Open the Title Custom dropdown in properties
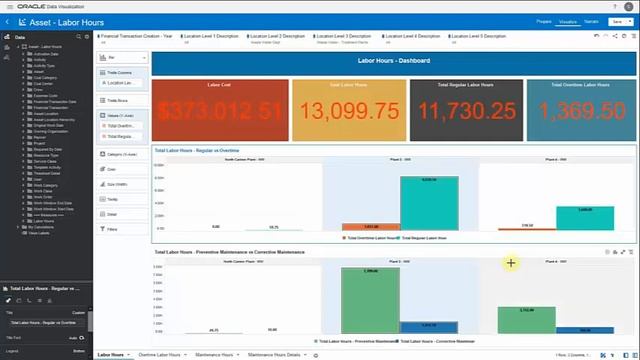The height and width of the screenshot is (360, 640). tap(78, 313)
